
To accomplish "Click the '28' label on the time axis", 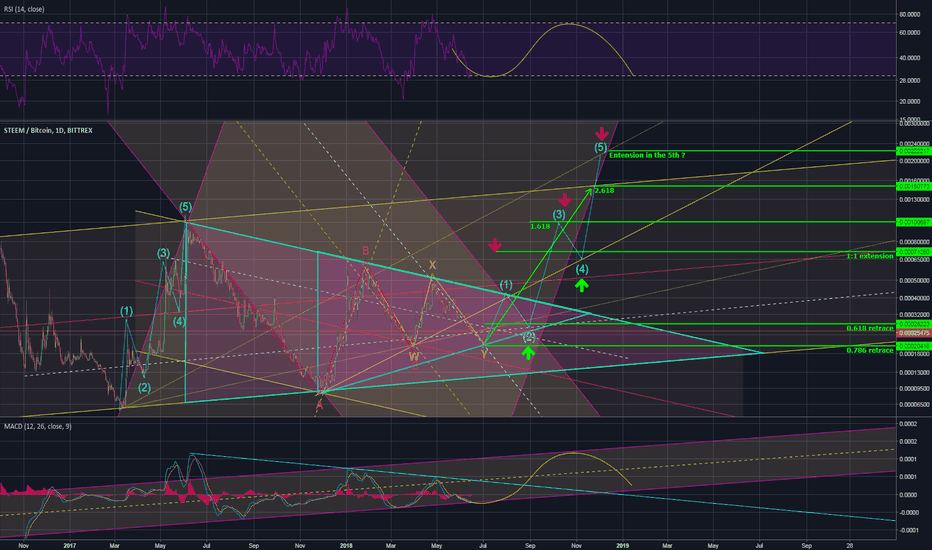I will (x=849, y=545).
